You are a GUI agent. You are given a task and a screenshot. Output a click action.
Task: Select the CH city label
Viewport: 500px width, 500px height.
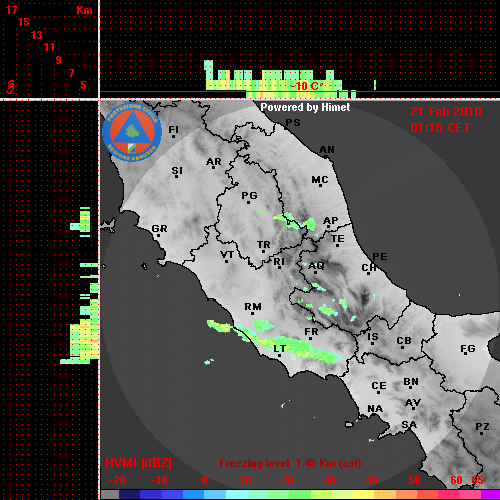pos(369,267)
